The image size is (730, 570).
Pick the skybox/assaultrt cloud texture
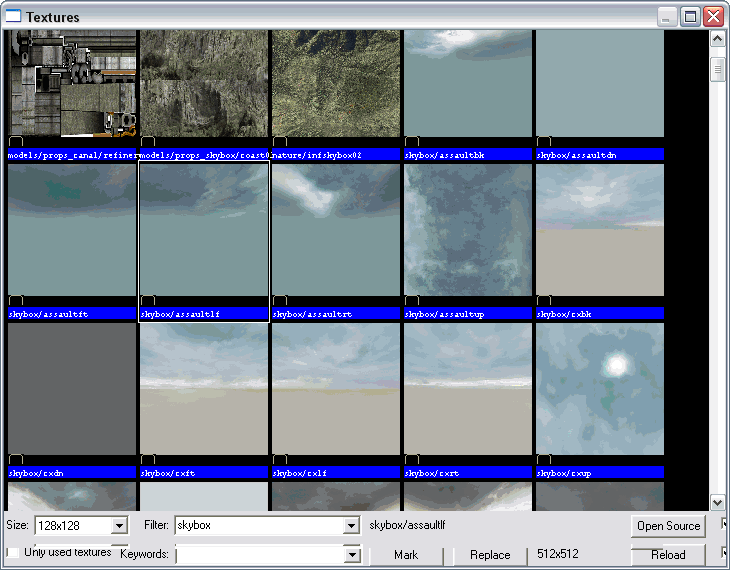335,230
